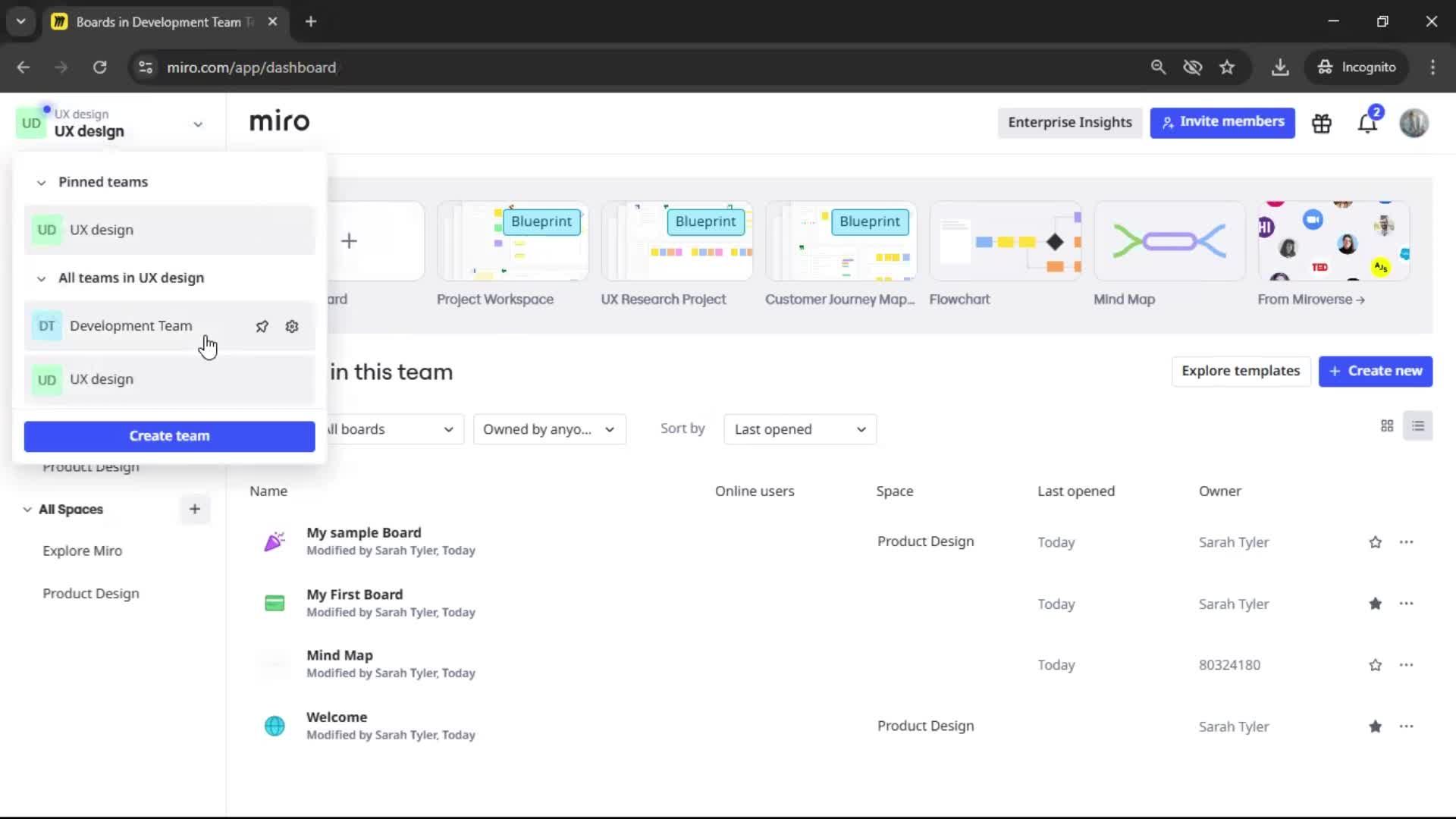1456x819 pixels.
Task: Unstar the Welcome board
Action: tap(1376, 726)
